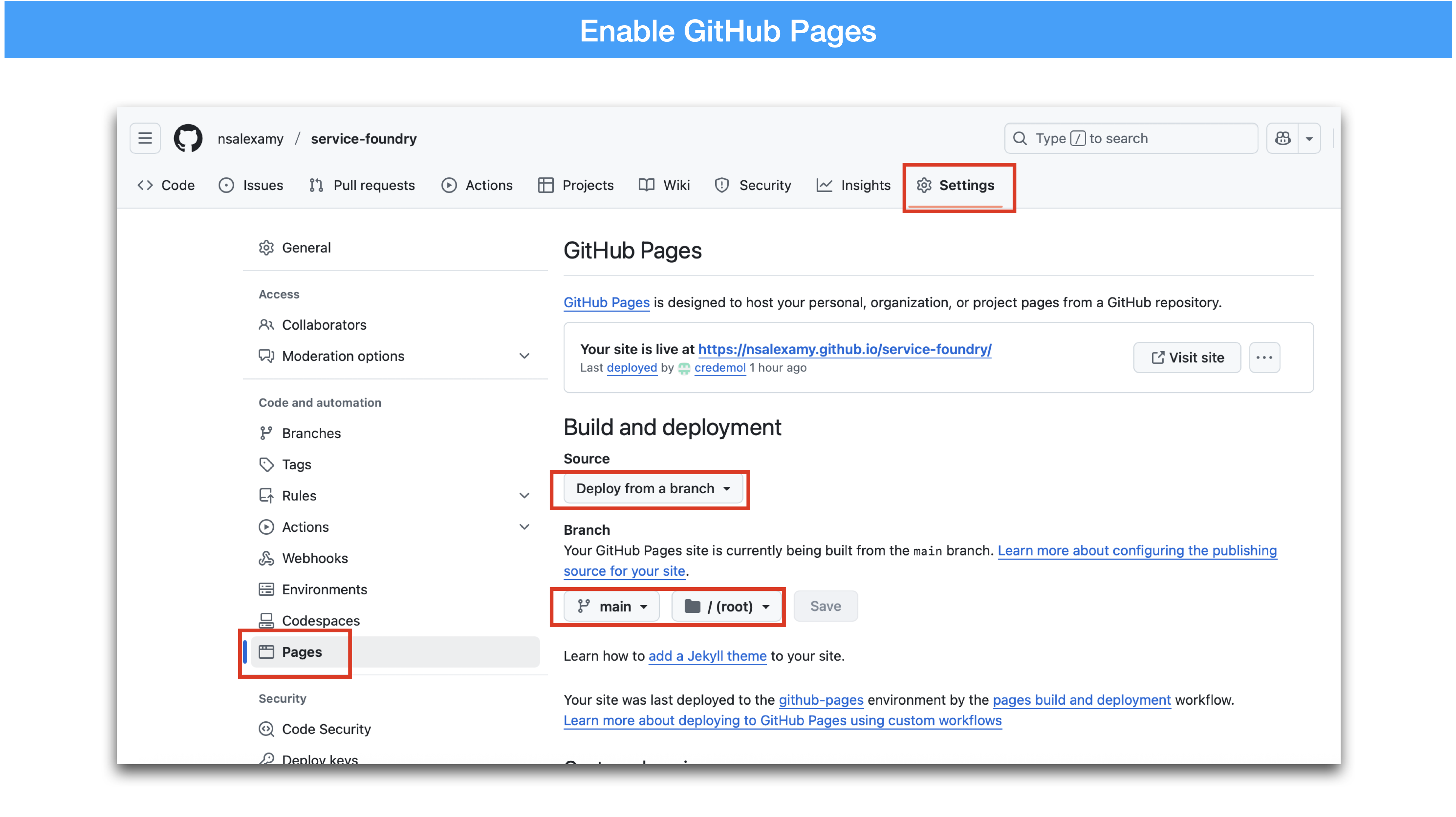Click the Codespaces icon
The width and height of the screenshot is (1456, 817).
click(266, 620)
